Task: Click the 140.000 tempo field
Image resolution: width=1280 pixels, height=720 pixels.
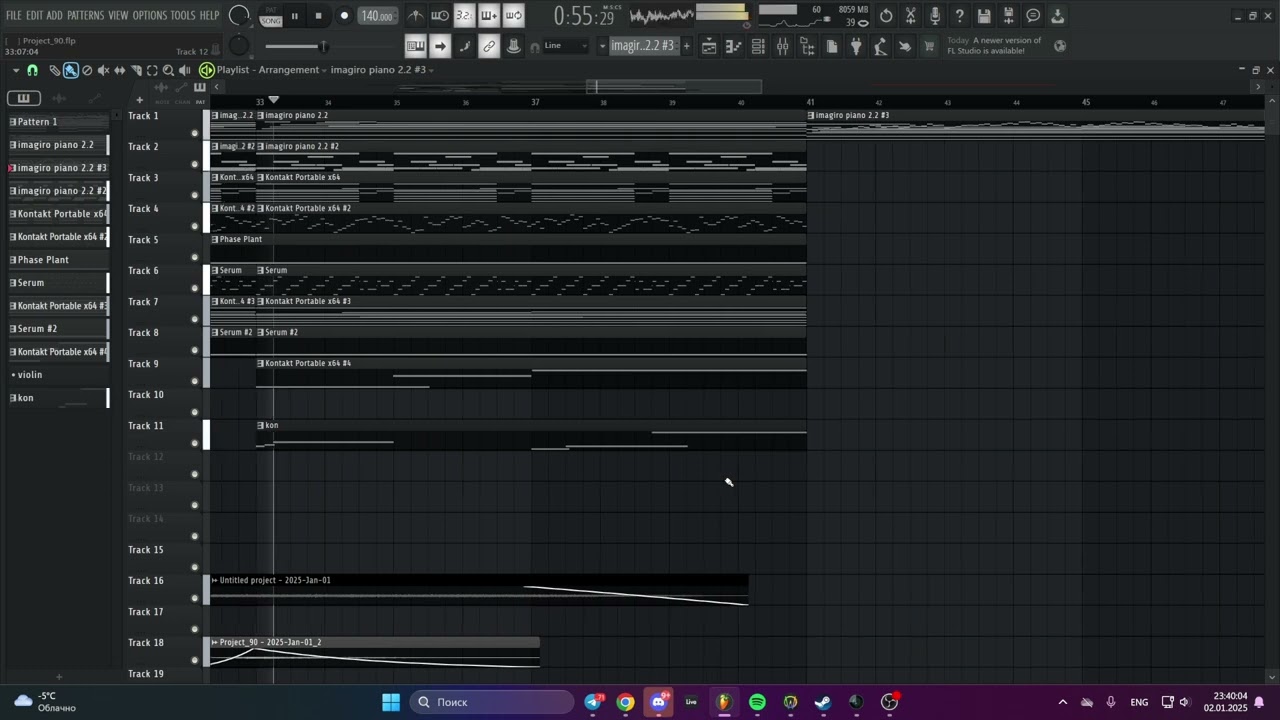Action: [x=376, y=16]
